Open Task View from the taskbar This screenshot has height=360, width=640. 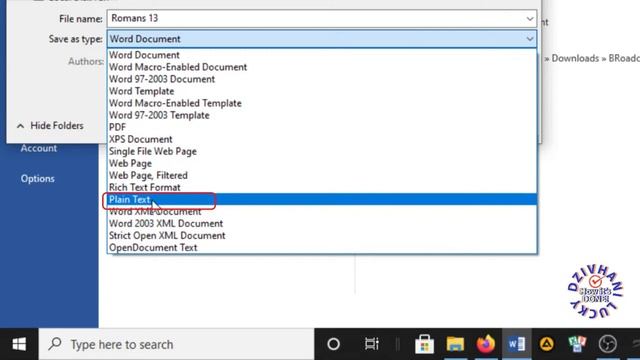point(371,344)
